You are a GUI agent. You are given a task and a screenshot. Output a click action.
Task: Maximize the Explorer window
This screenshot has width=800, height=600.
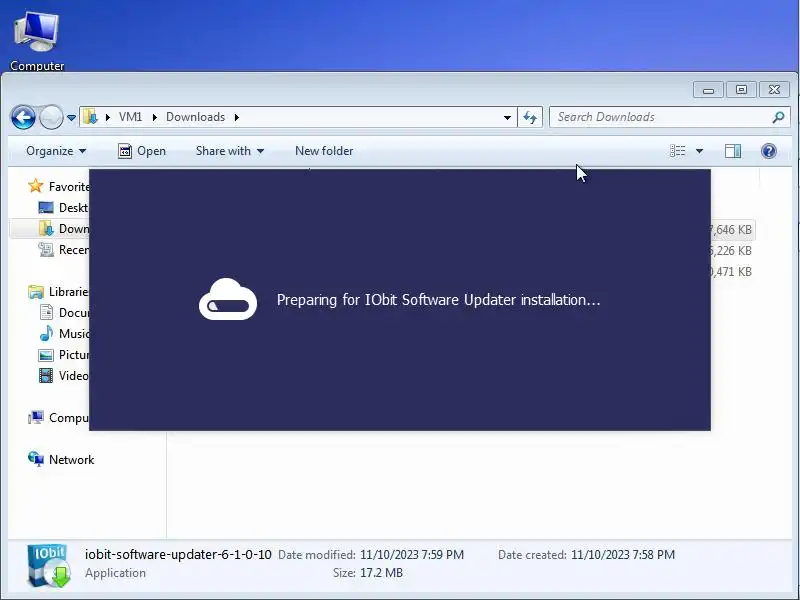click(741, 90)
